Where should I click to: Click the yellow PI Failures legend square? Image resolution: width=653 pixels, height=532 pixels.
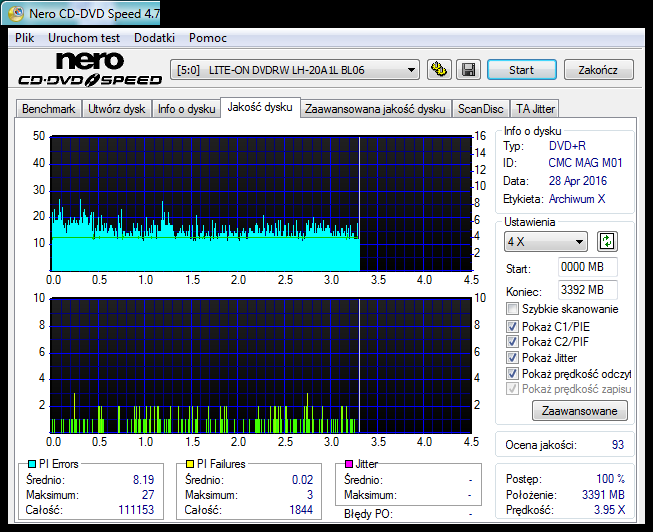coord(189,464)
